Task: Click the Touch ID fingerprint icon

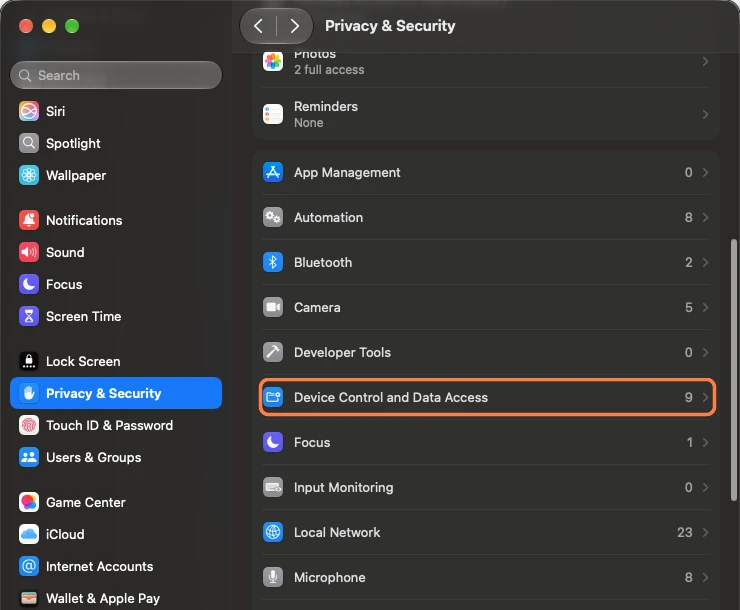Action: coord(29,425)
